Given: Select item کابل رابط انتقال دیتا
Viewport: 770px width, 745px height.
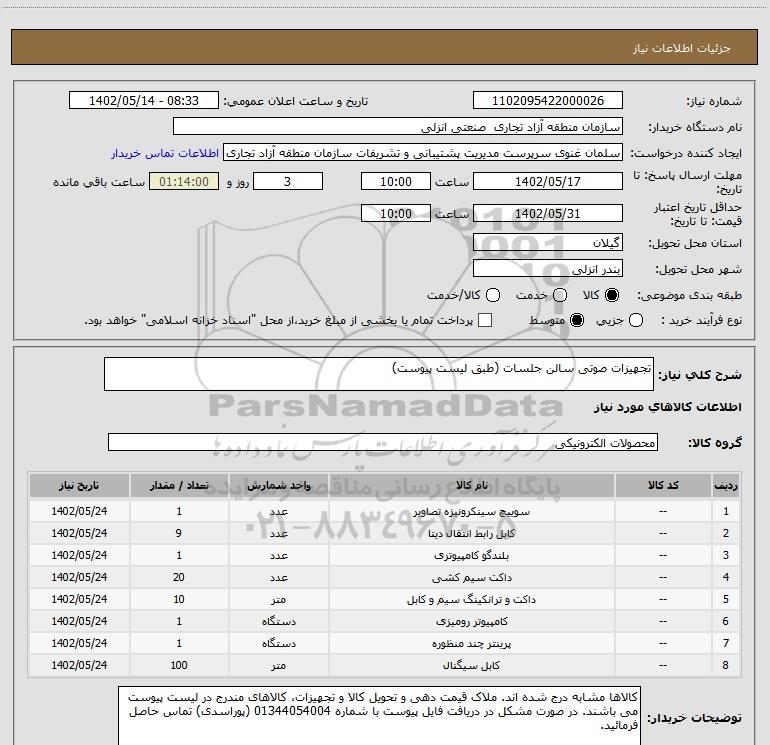Looking at the screenshot, I should 471,534.
